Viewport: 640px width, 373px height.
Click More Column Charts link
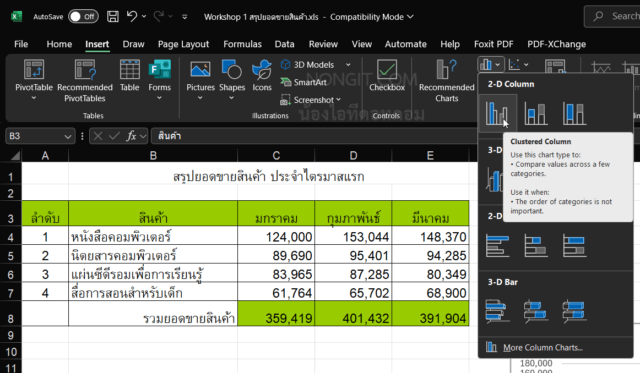[x=542, y=348]
